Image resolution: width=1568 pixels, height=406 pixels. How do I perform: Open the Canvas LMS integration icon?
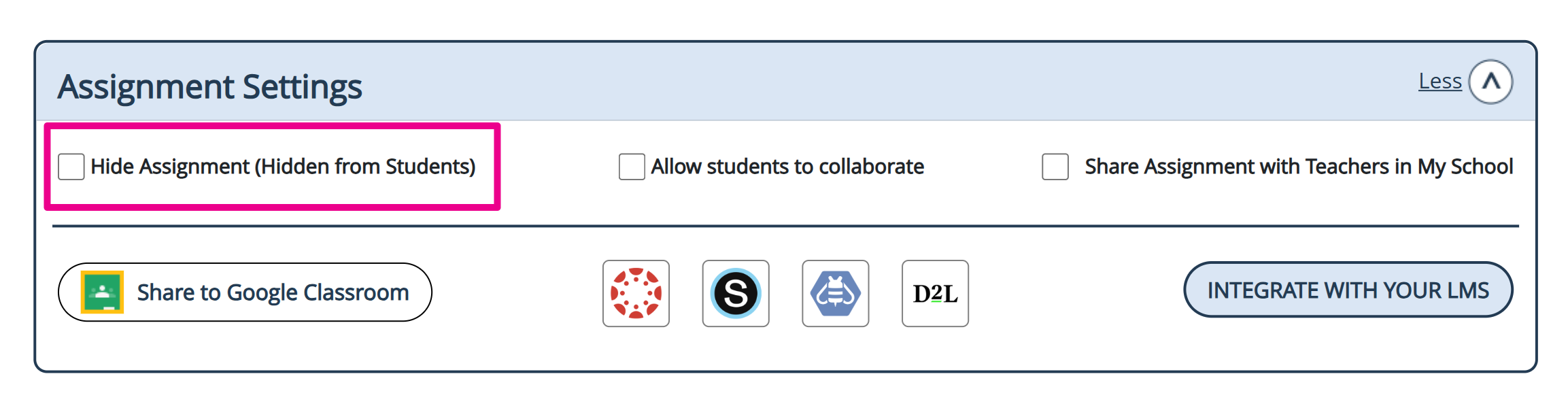pyautogui.click(x=636, y=293)
